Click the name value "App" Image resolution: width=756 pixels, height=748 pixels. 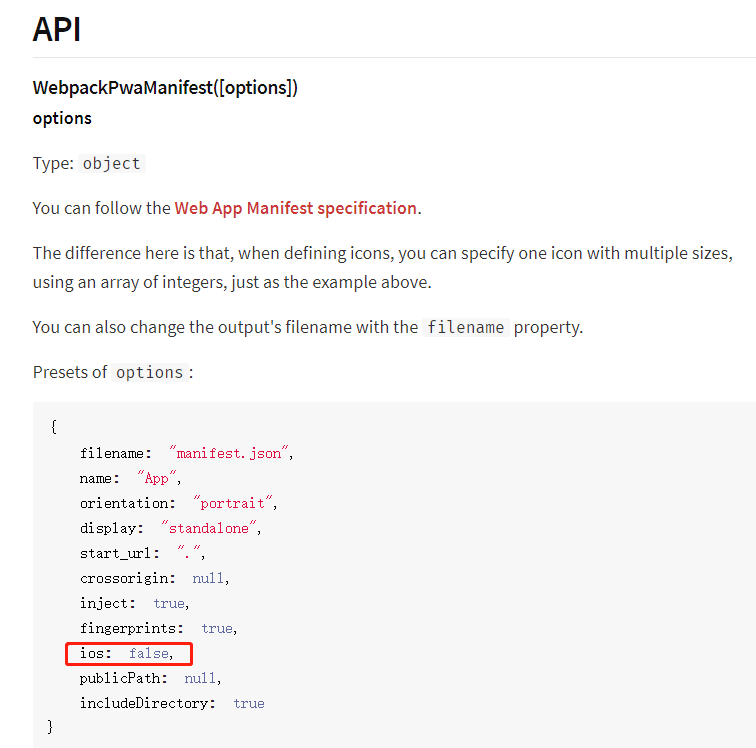157,478
